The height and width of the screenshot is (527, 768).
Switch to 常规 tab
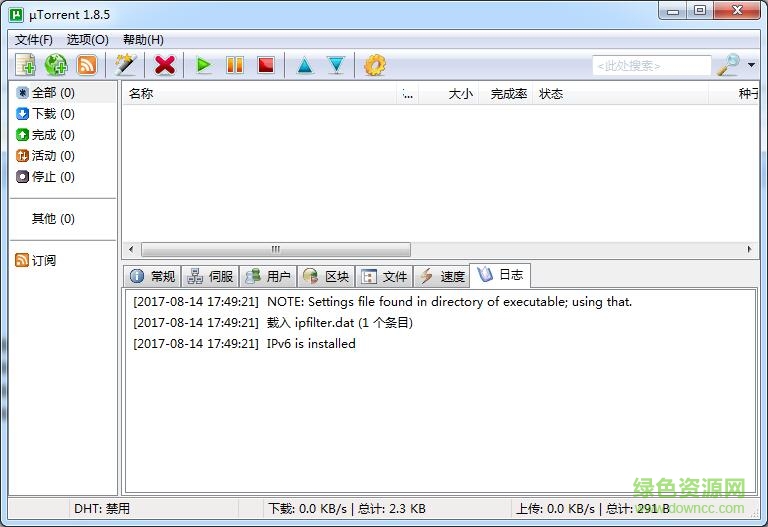click(x=152, y=277)
